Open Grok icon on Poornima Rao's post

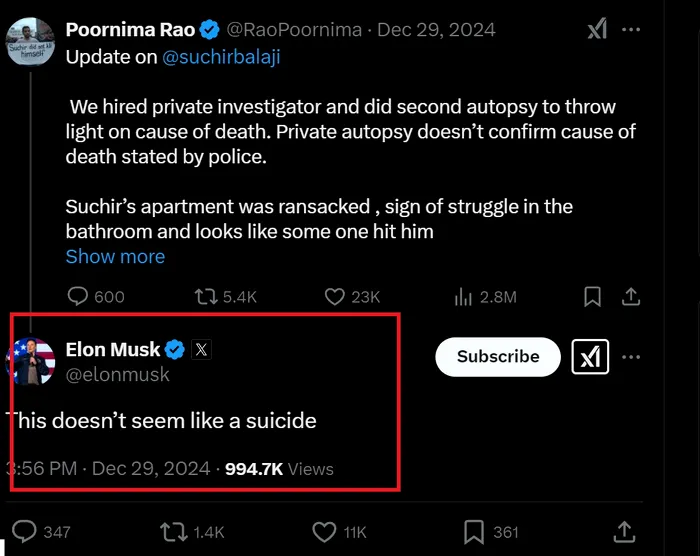[x=597, y=29]
